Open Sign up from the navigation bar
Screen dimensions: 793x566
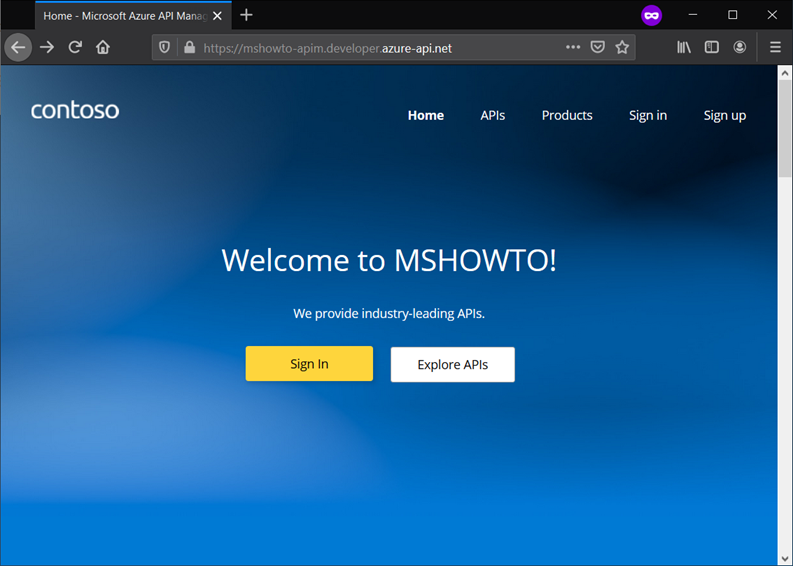[725, 116]
